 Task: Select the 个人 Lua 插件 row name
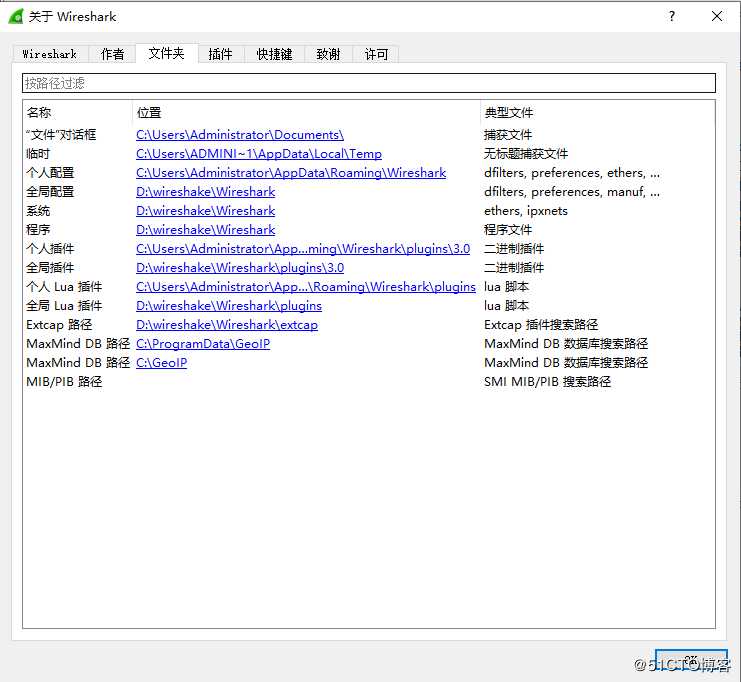coord(64,286)
